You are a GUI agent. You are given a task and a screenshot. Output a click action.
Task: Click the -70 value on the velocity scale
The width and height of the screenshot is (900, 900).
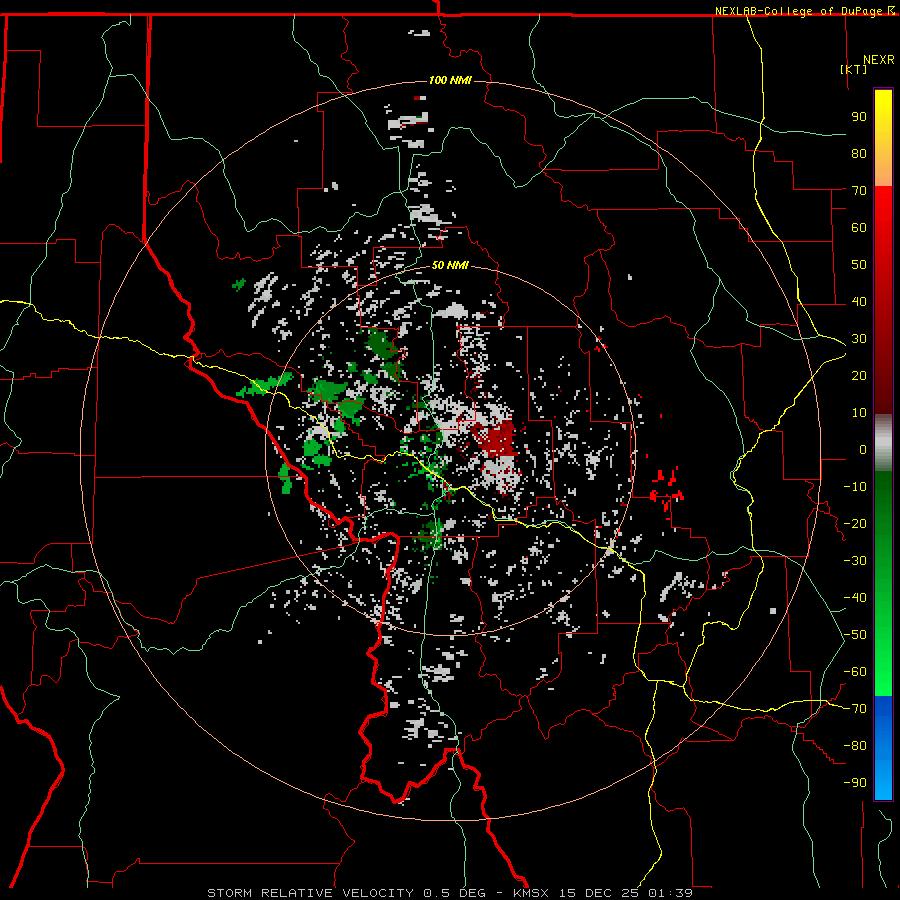pos(855,709)
